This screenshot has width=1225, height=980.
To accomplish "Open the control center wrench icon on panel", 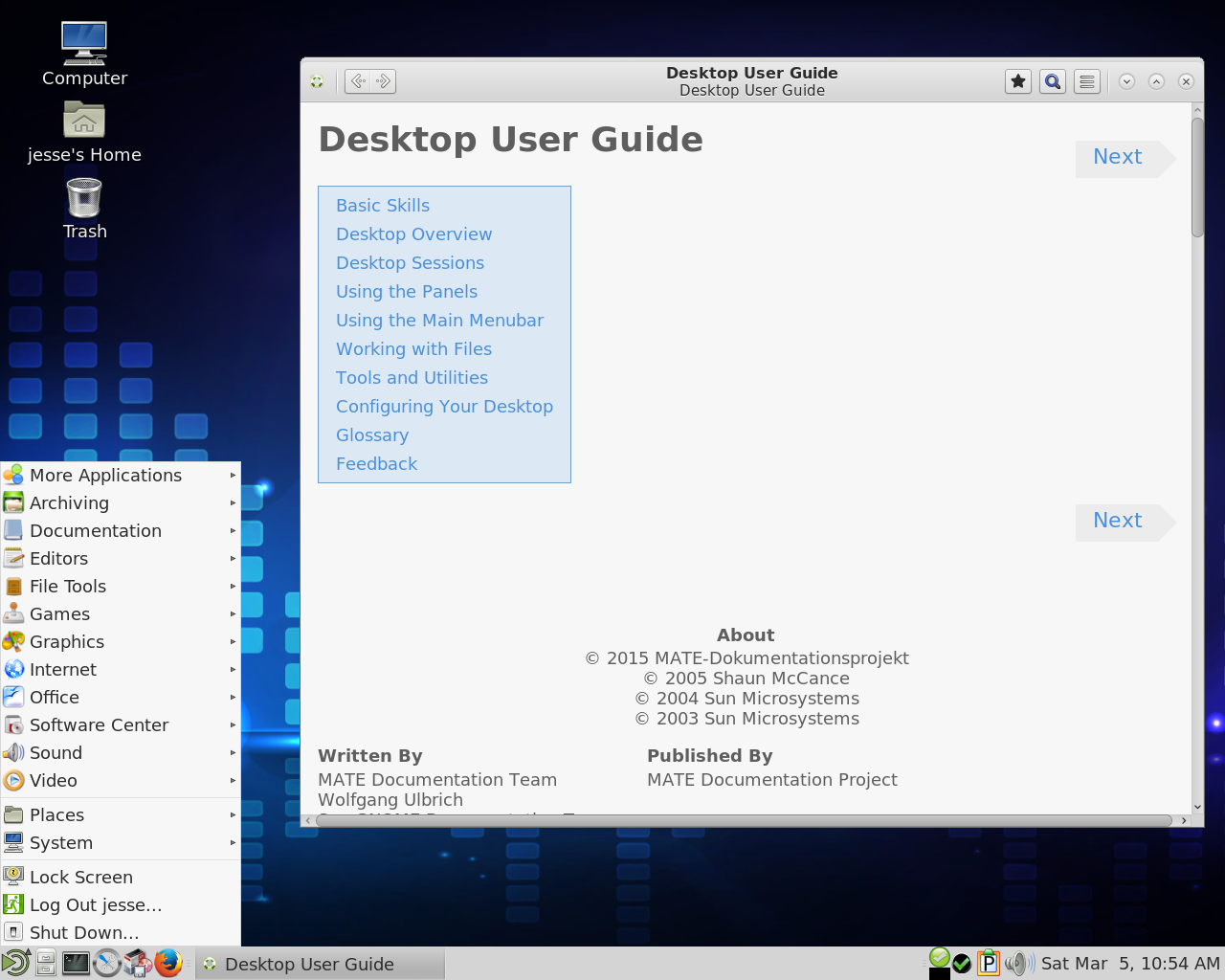I will point(107,963).
